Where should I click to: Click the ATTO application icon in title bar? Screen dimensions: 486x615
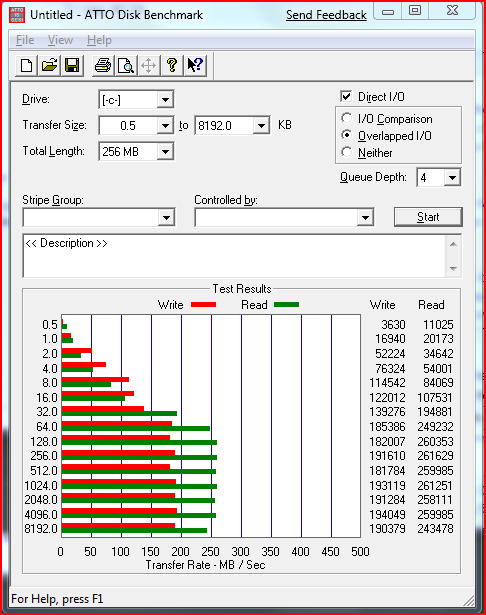tap(17, 15)
